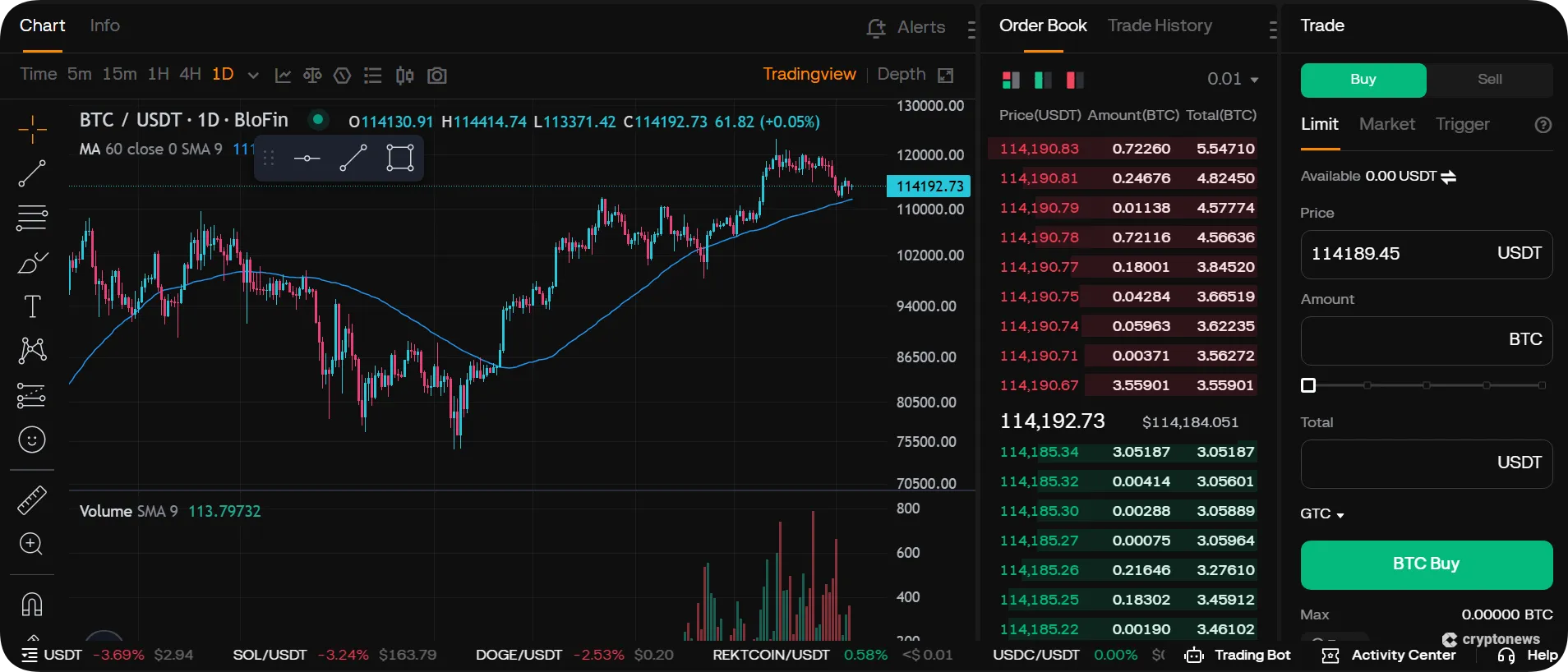Select the text annotation tool
Screen dimensions: 1568x672
[32, 306]
